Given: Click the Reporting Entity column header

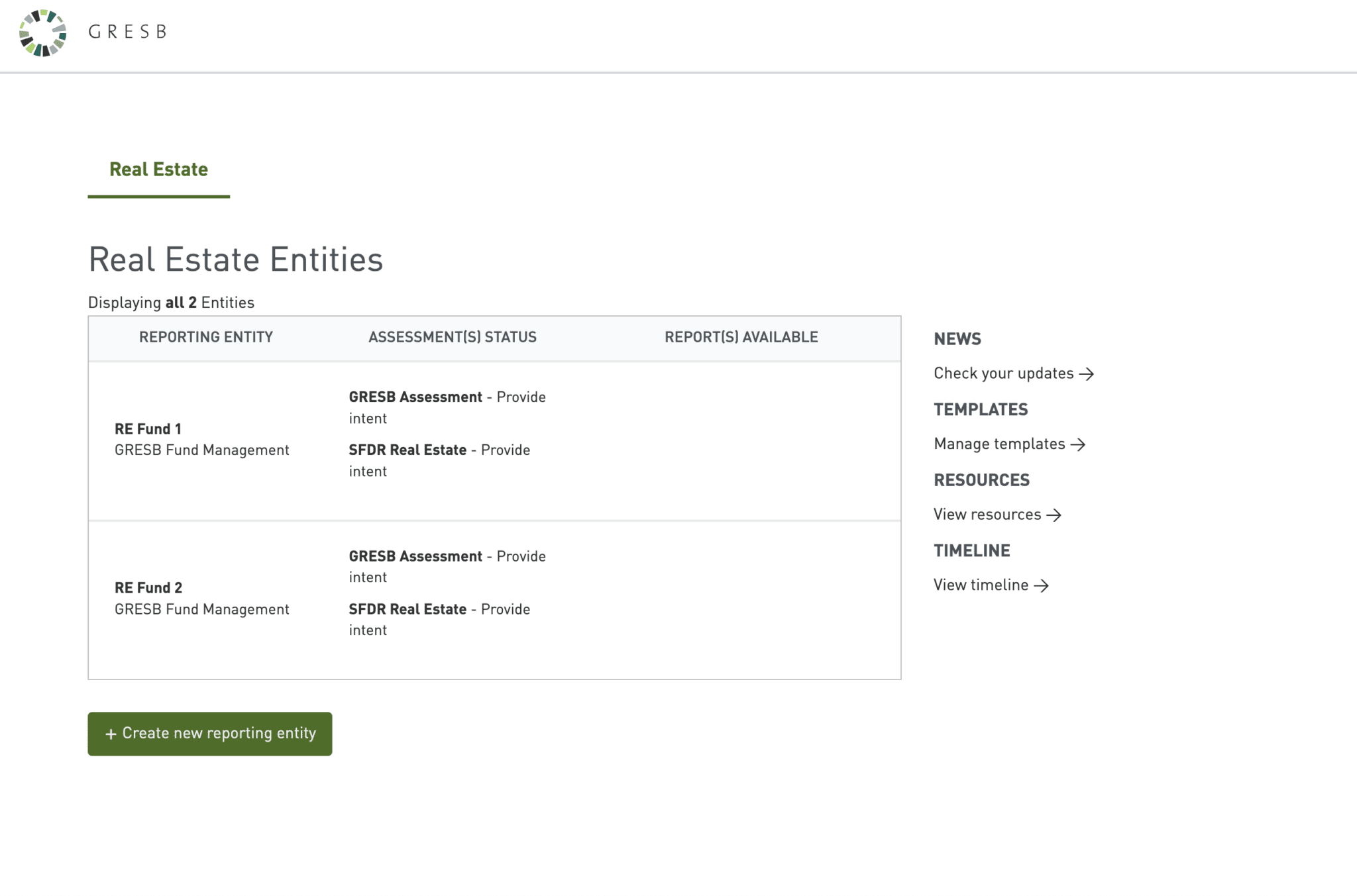Looking at the screenshot, I should 206,337.
